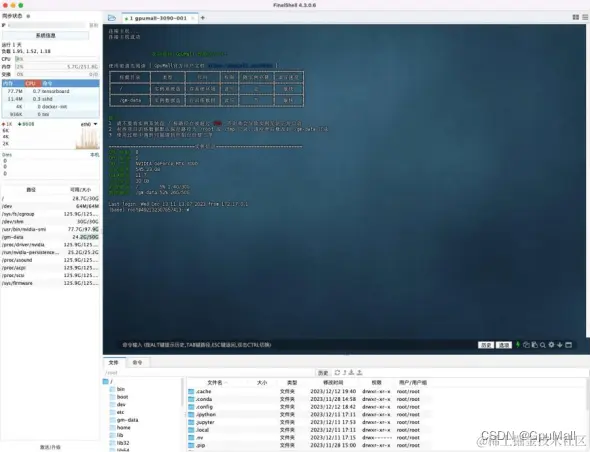Screen dimensions: 591x452
Task: Switch to grid layout view icon
Action: point(576,17)
